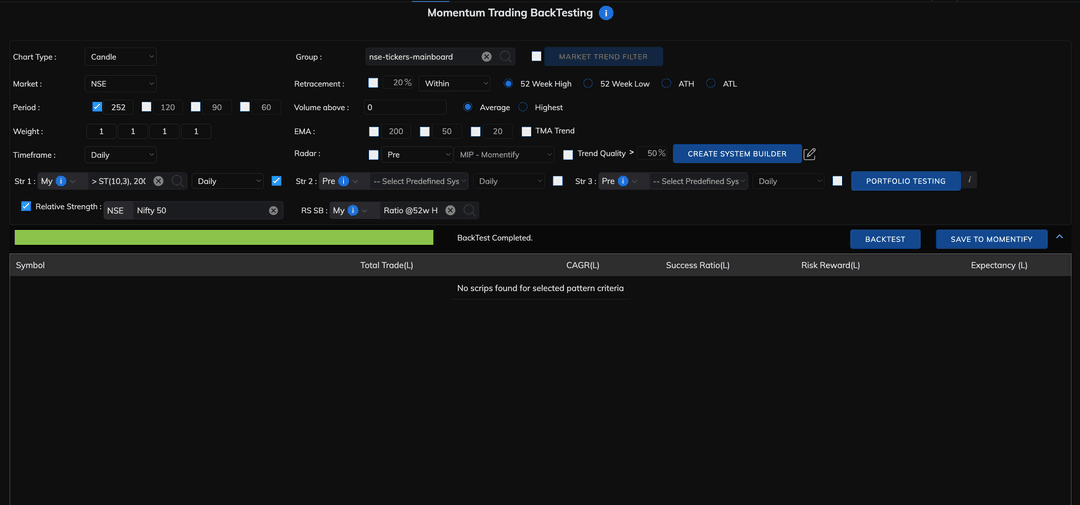
Task: Expand the Retracement Within dropdown
Action: (x=456, y=84)
